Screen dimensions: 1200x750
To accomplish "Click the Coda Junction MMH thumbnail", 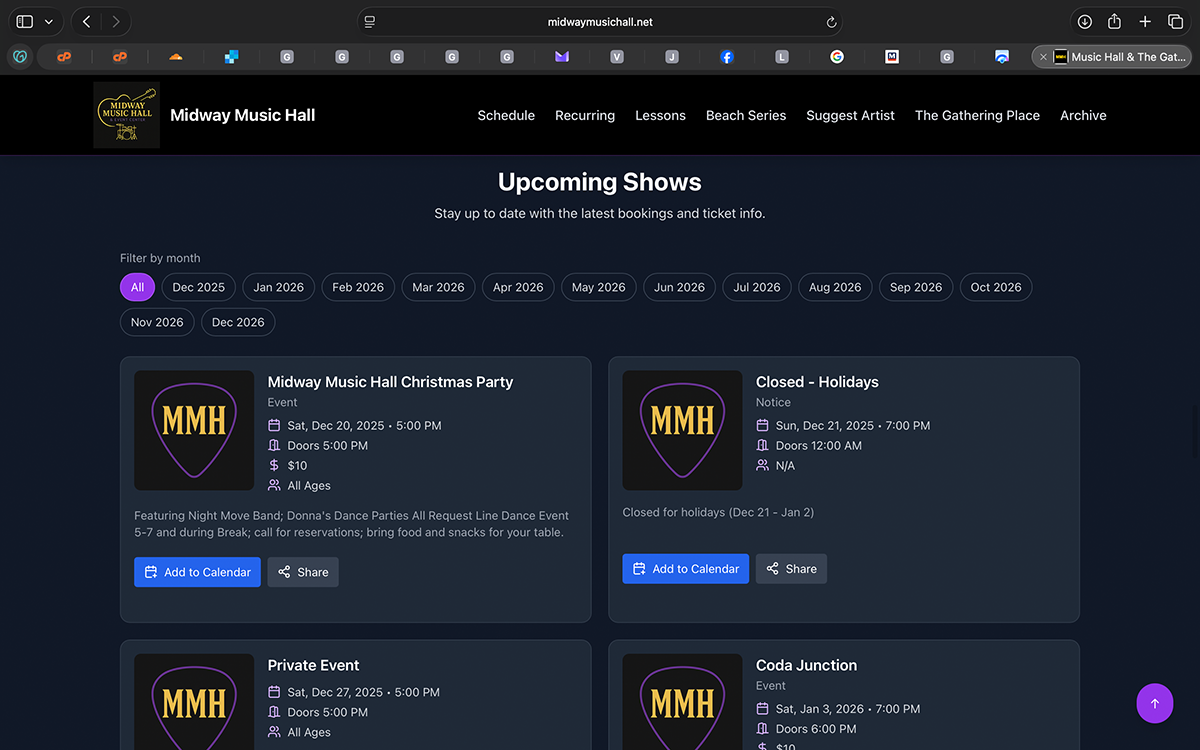I will (x=682, y=702).
